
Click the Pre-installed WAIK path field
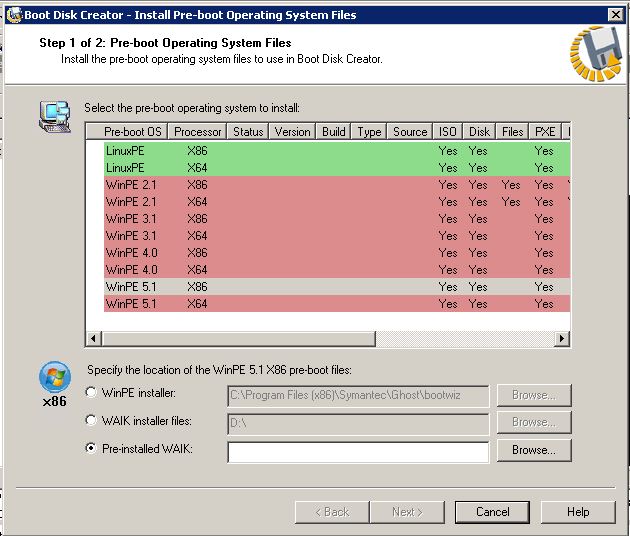click(358, 452)
